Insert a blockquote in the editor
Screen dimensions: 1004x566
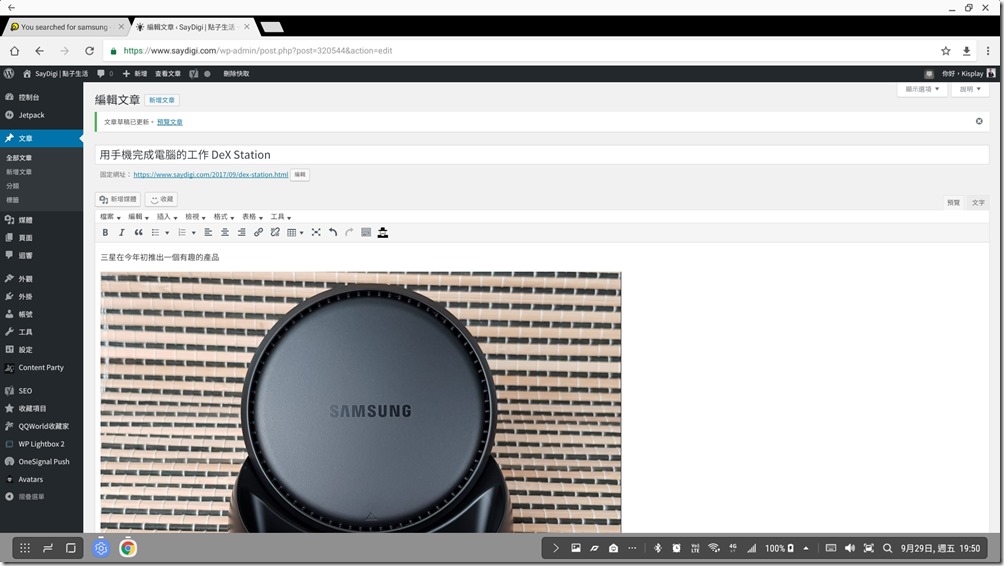pyautogui.click(x=138, y=232)
